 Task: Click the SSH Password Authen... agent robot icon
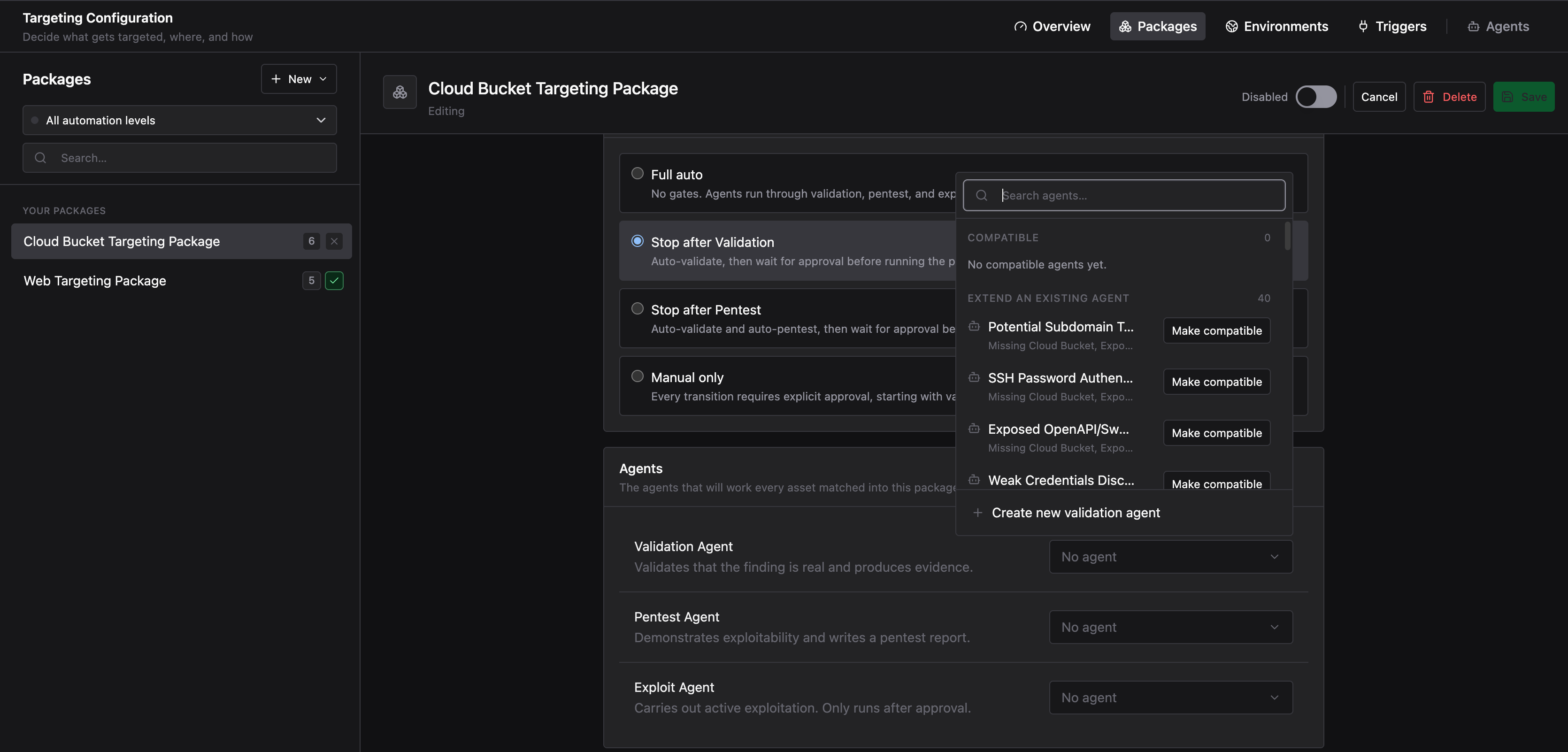tap(974, 377)
